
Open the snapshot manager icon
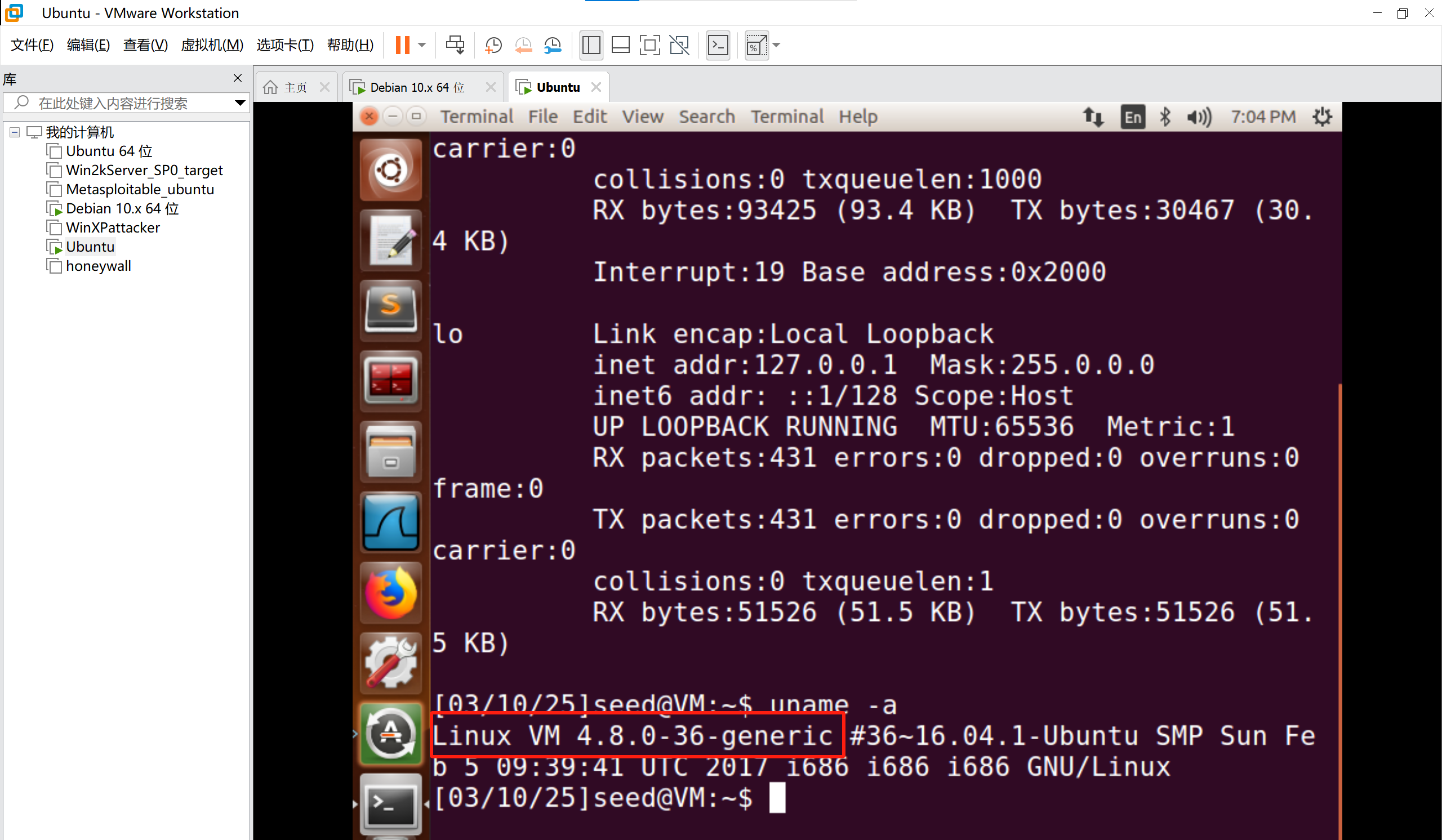click(553, 45)
